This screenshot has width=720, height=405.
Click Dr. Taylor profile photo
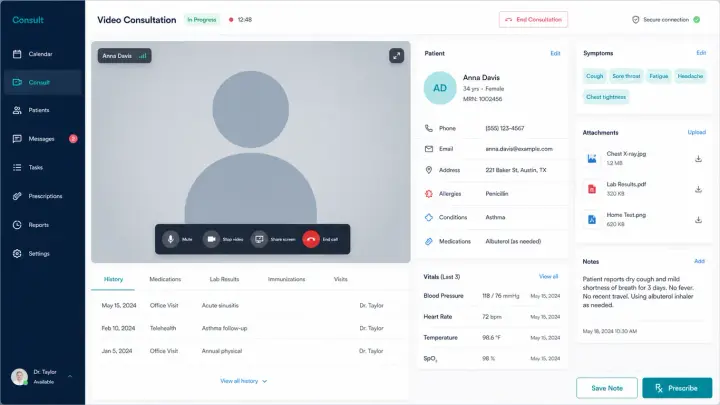pos(19,377)
